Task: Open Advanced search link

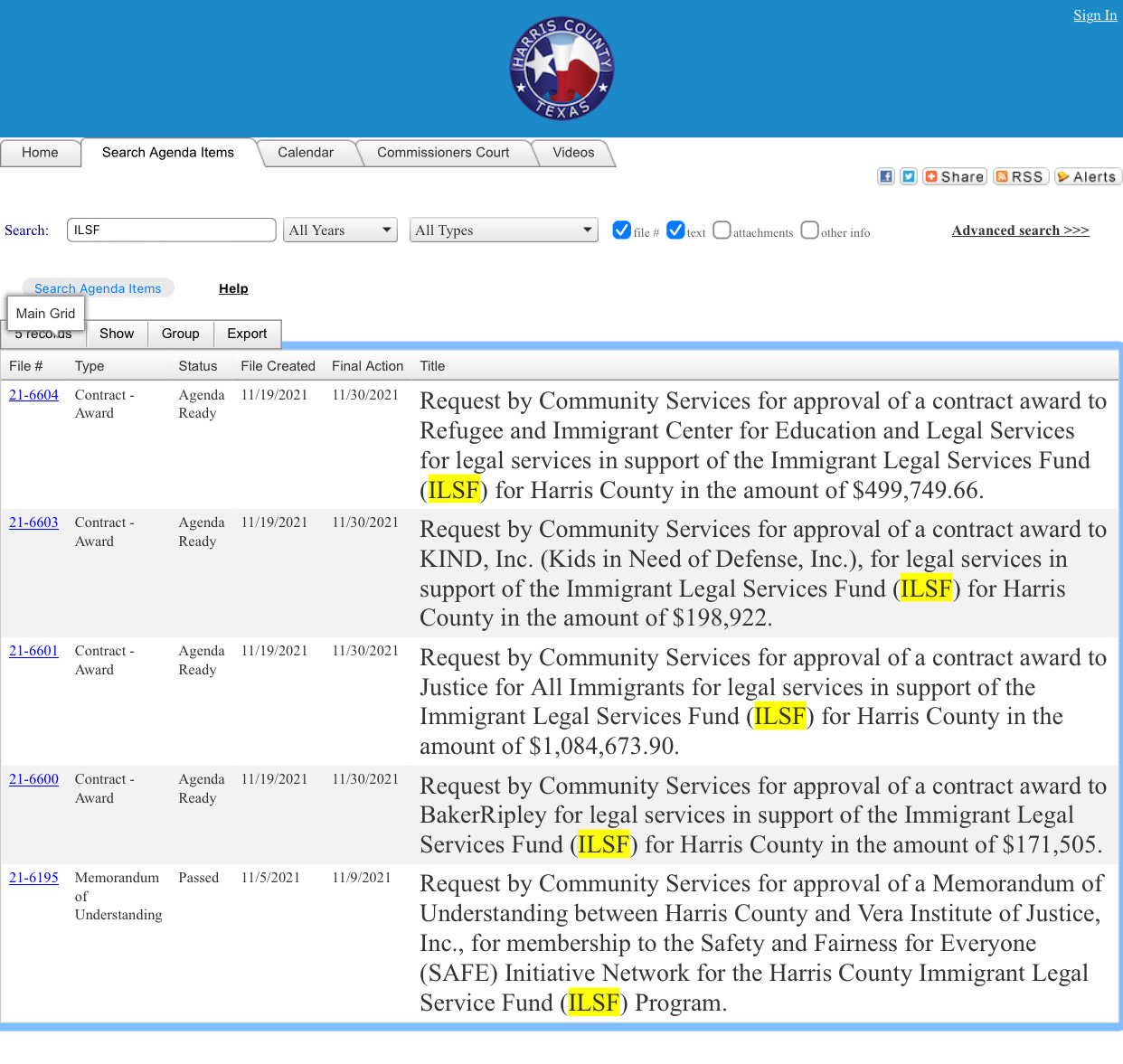Action: [x=1020, y=231]
